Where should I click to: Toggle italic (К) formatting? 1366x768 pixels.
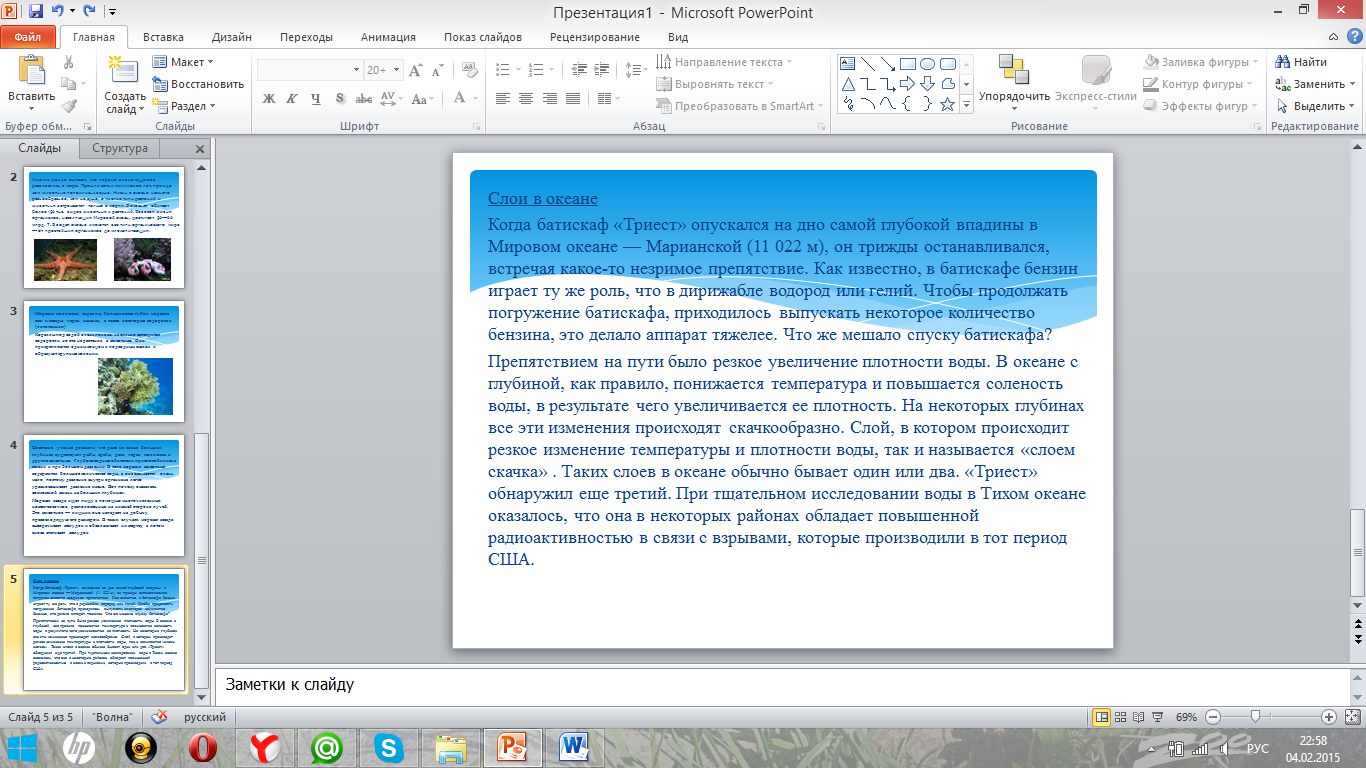click(x=292, y=98)
